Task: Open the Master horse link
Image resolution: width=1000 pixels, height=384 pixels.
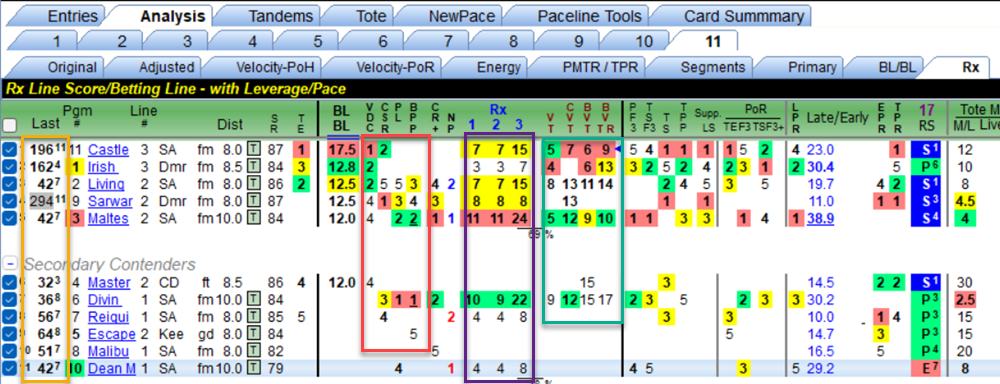Action: click(109, 282)
